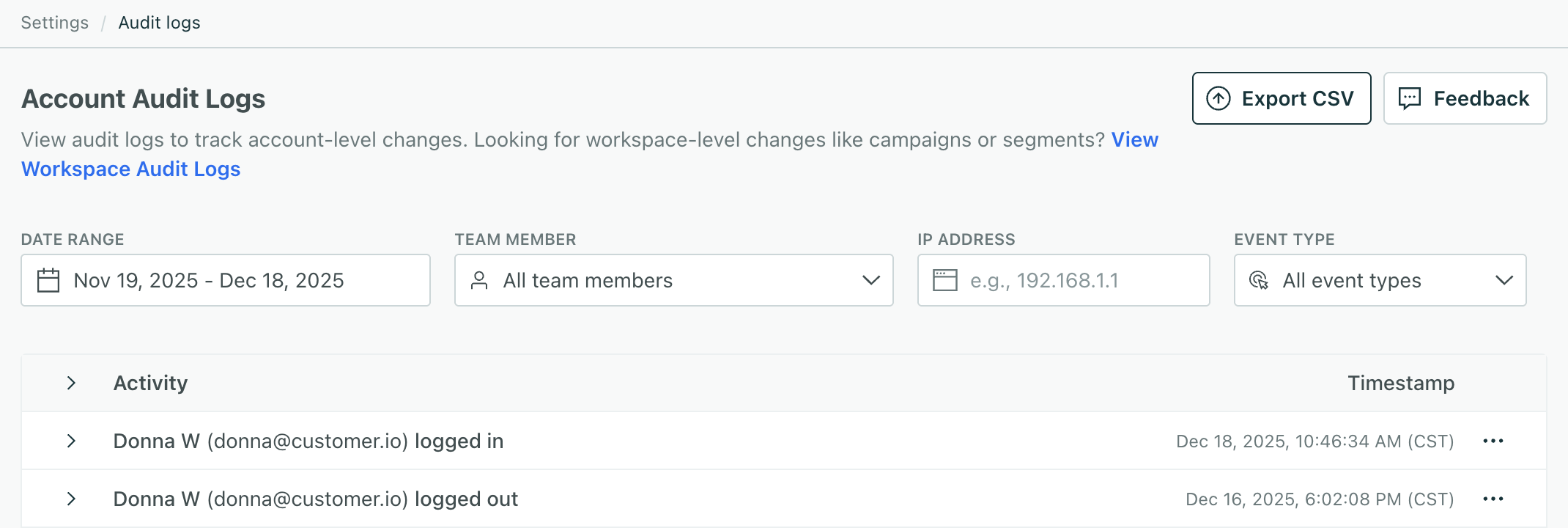The image size is (1568, 528).
Task: Click the speech bubble icon on Feedback button
Action: (1409, 98)
